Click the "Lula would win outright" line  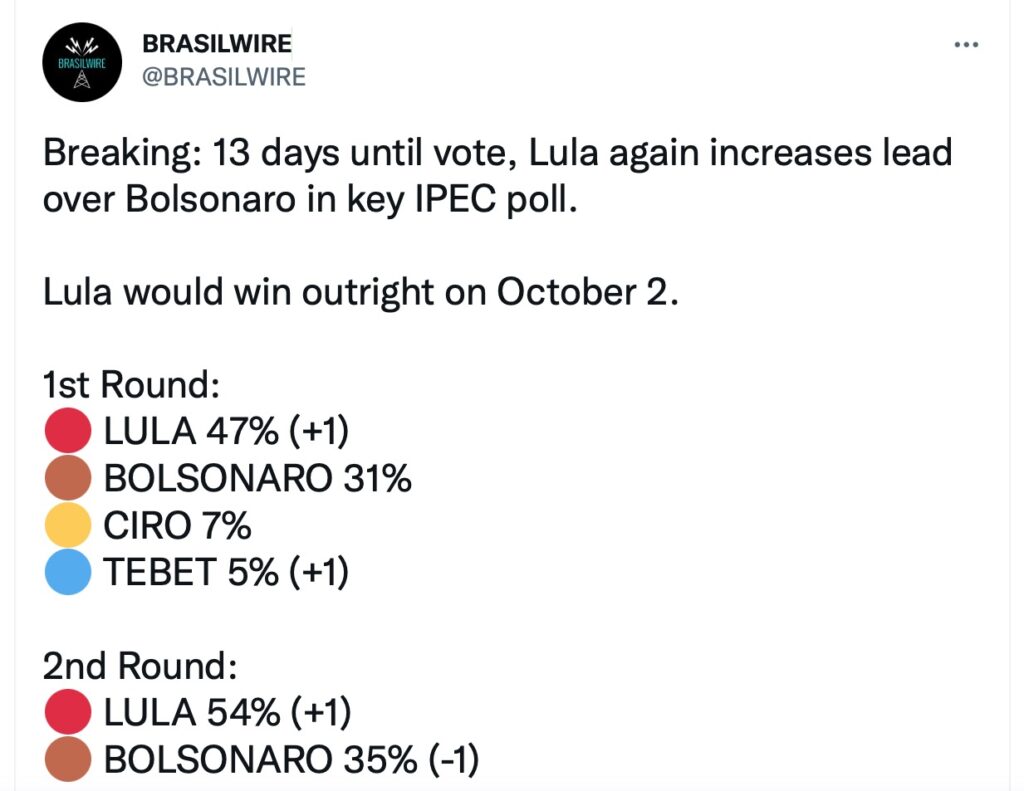pos(361,293)
